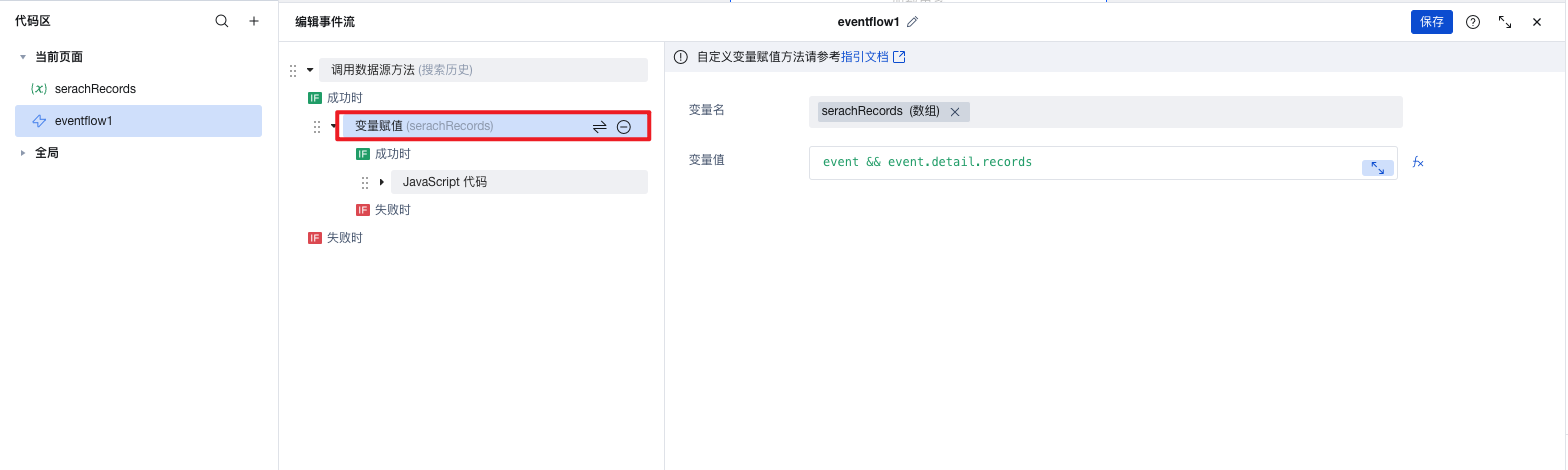Expand the 全局 tree section
Screen dimensions: 1568x470
pyautogui.click(x=23, y=153)
